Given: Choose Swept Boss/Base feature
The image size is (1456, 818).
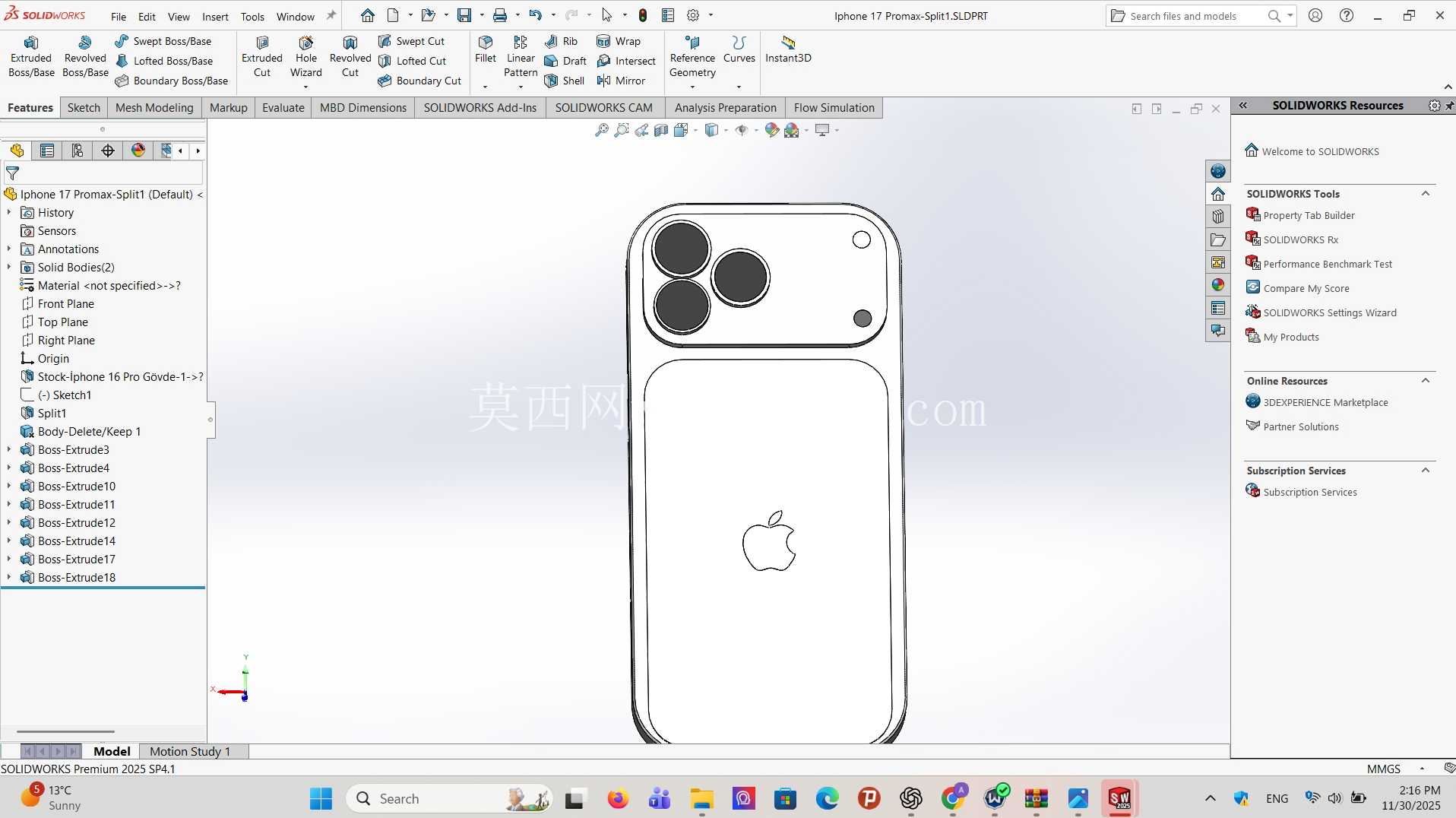Looking at the screenshot, I should click(x=163, y=41).
